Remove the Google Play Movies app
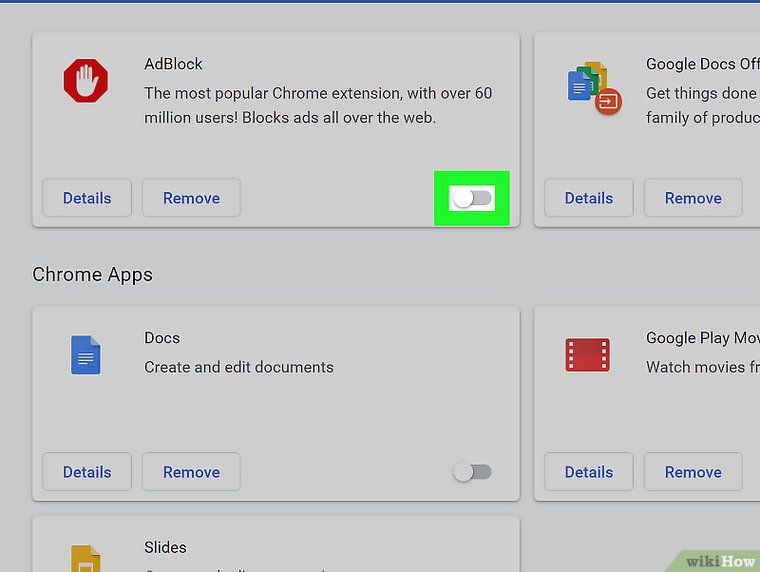The width and height of the screenshot is (760, 572). click(x=693, y=472)
